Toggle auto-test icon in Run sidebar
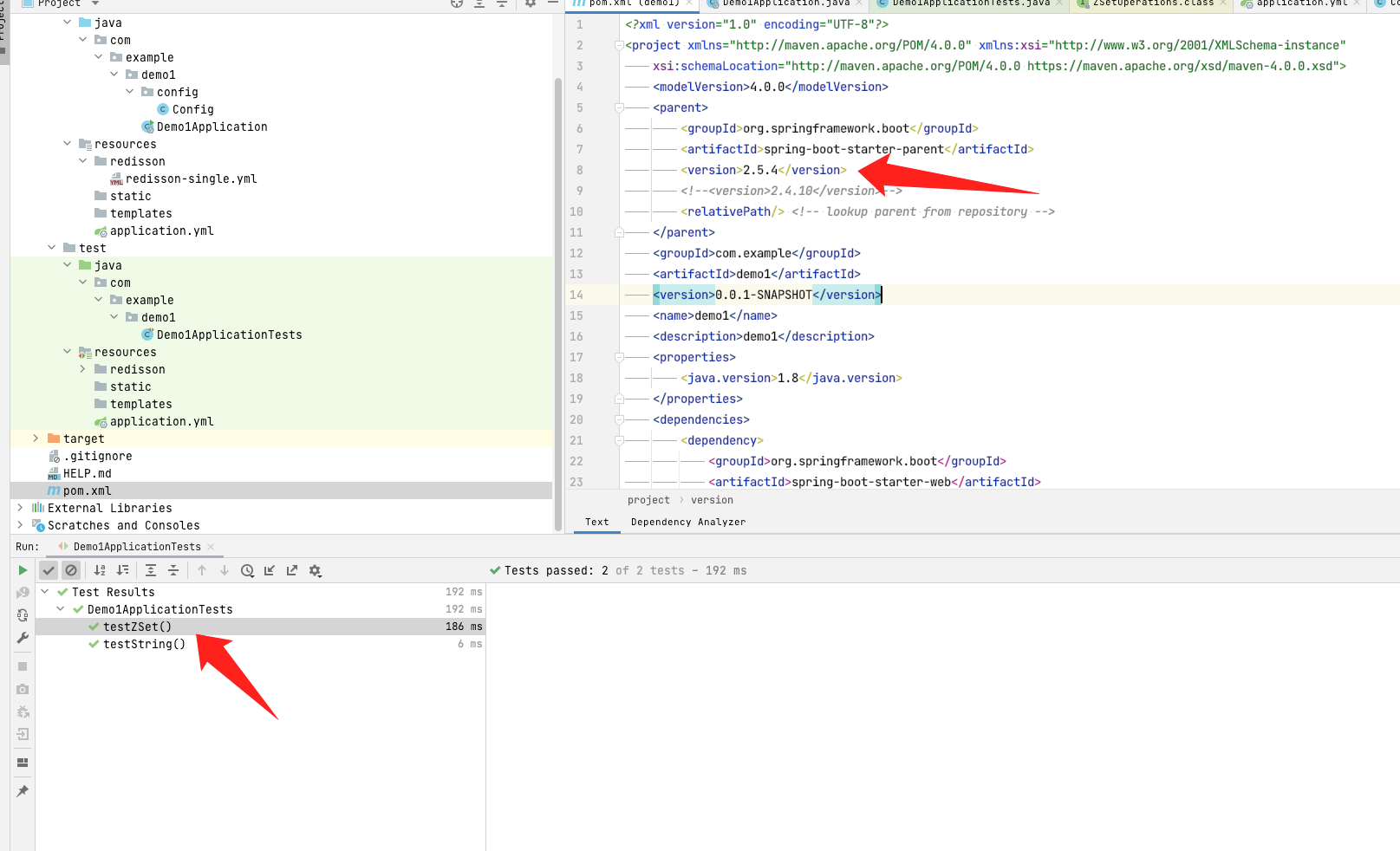 (x=23, y=615)
